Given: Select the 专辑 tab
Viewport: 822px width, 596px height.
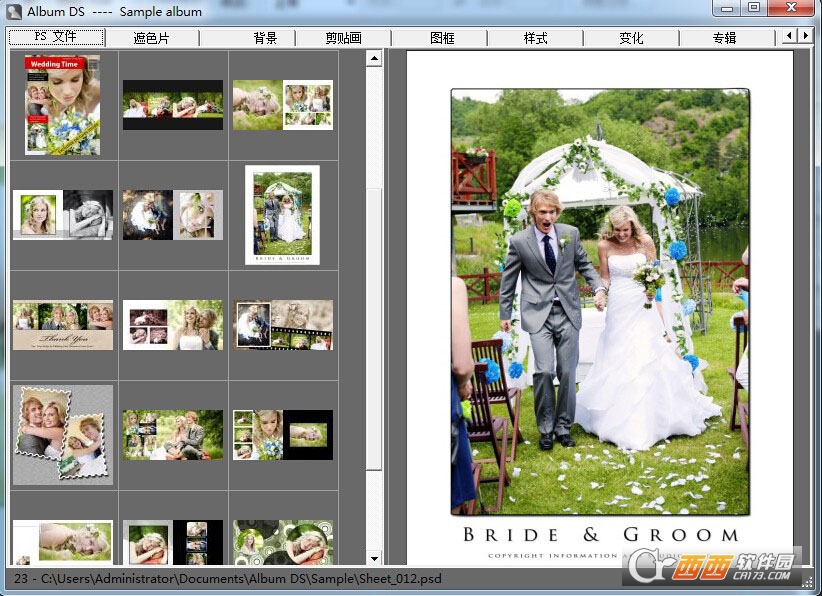Looking at the screenshot, I should click(724, 38).
